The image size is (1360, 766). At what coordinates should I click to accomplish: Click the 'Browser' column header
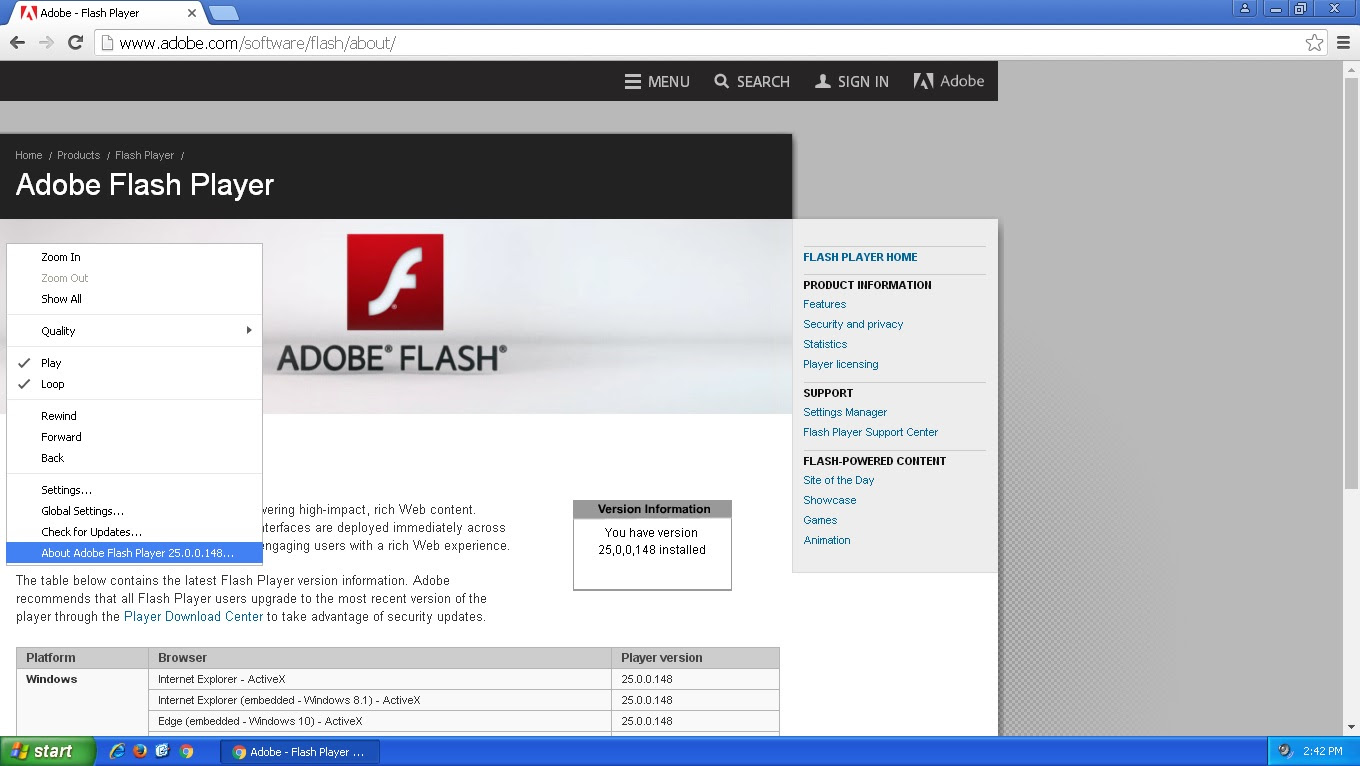tap(380, 658)
